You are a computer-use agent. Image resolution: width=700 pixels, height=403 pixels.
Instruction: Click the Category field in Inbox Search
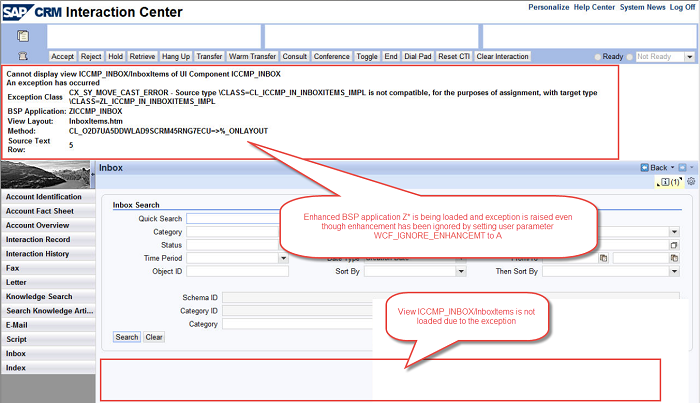(x=233, y=232)
